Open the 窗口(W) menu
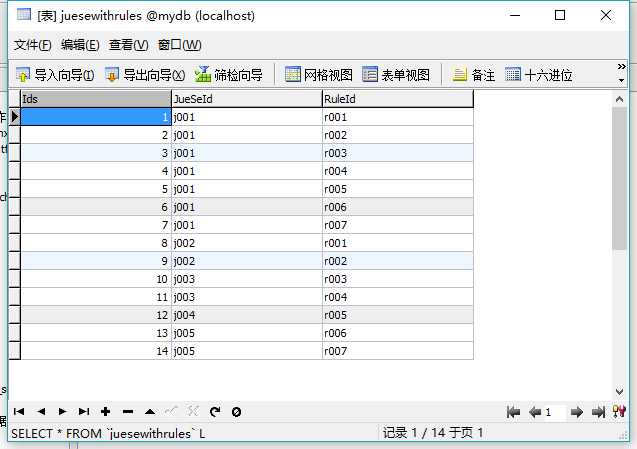 pos(179,45)
